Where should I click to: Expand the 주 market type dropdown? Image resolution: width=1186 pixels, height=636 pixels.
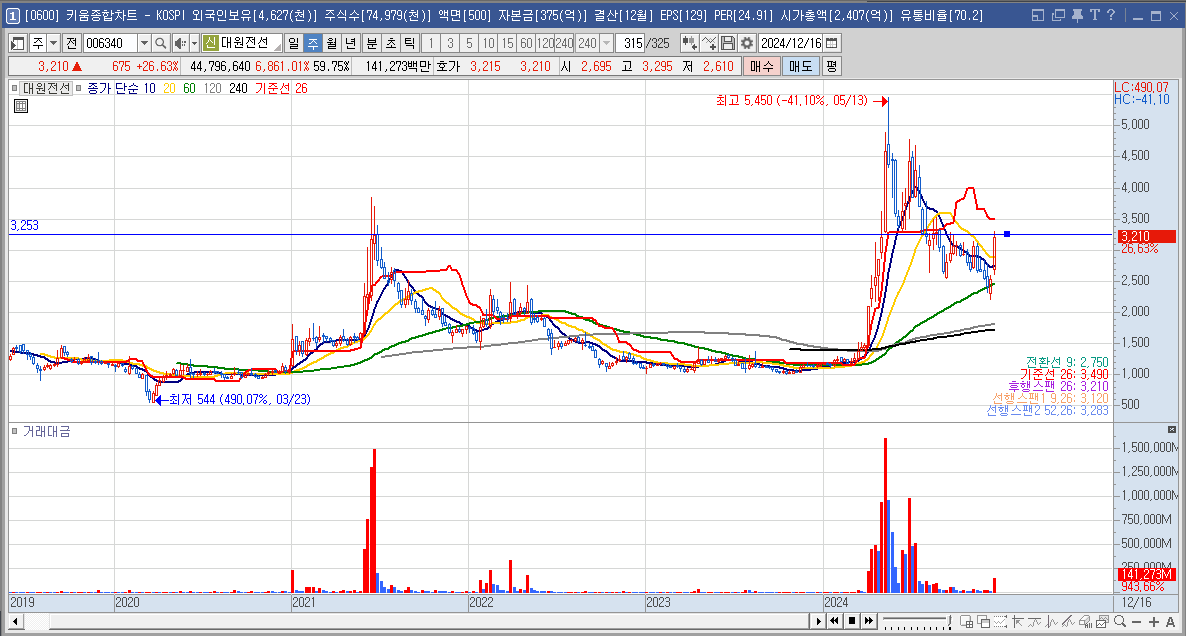tap(53, 44)
